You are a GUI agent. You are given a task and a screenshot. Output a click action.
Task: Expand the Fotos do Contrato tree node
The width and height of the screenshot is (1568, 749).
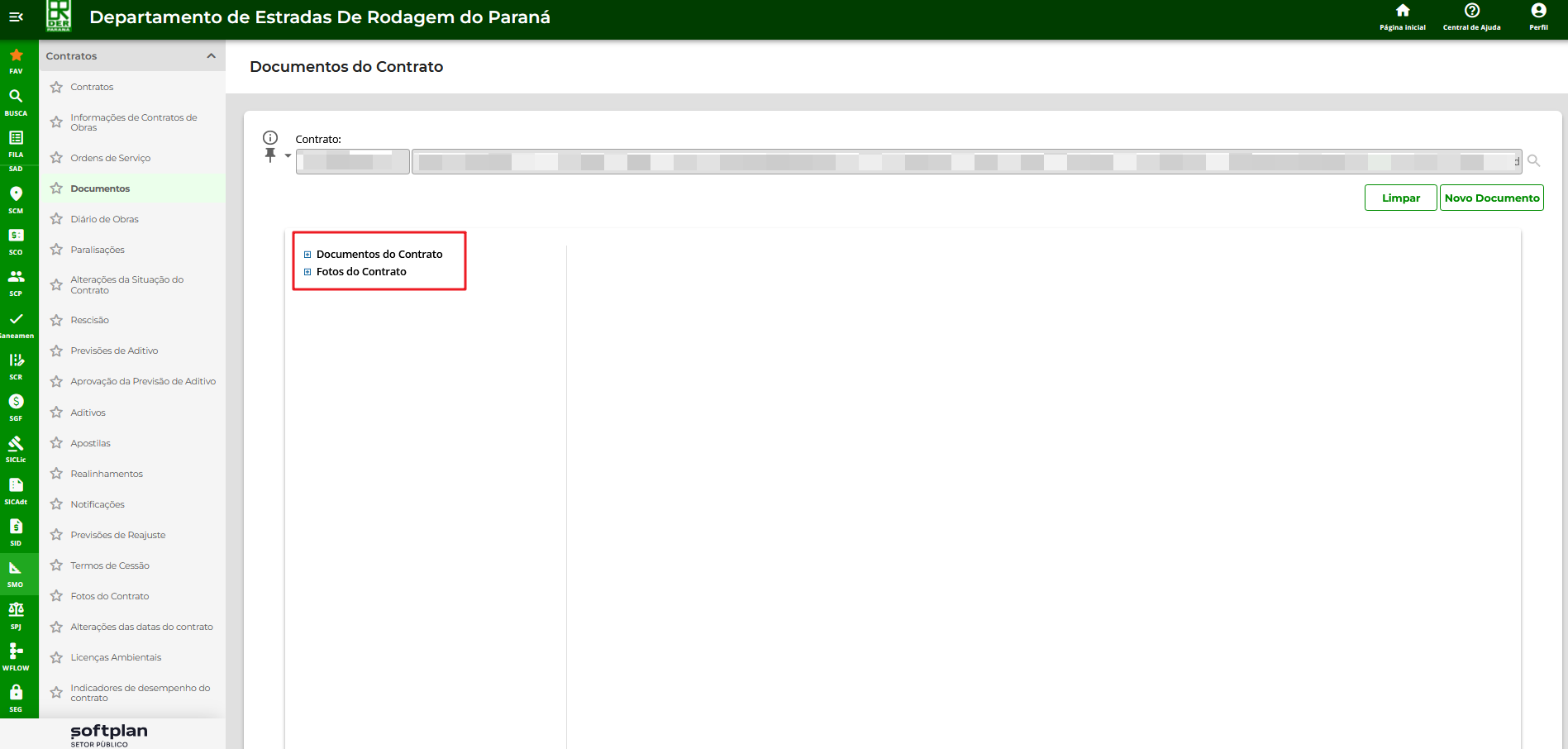307,272
